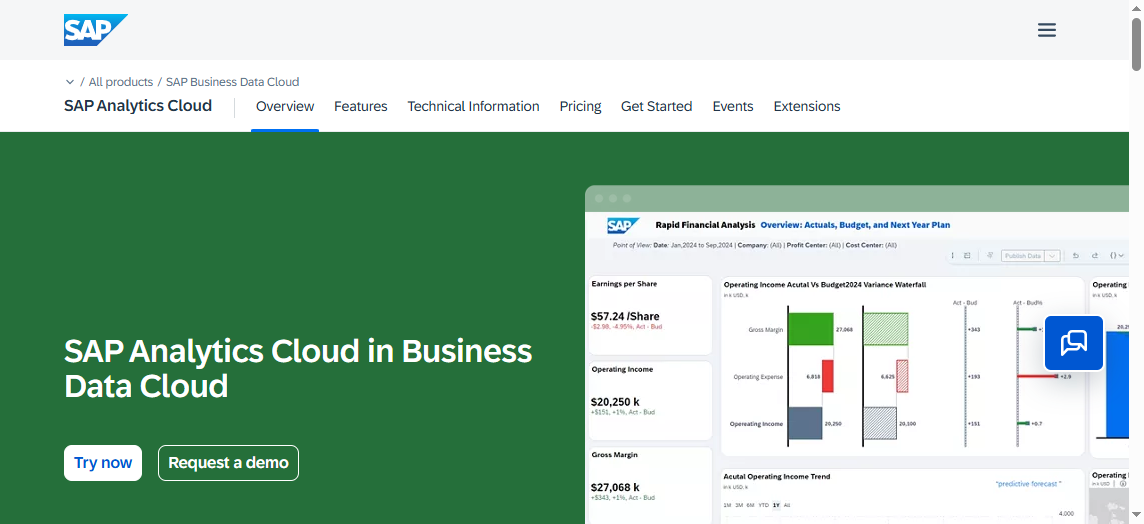Select the 6M time range option
1144x524 pixels.
click(x=750, y=505)
